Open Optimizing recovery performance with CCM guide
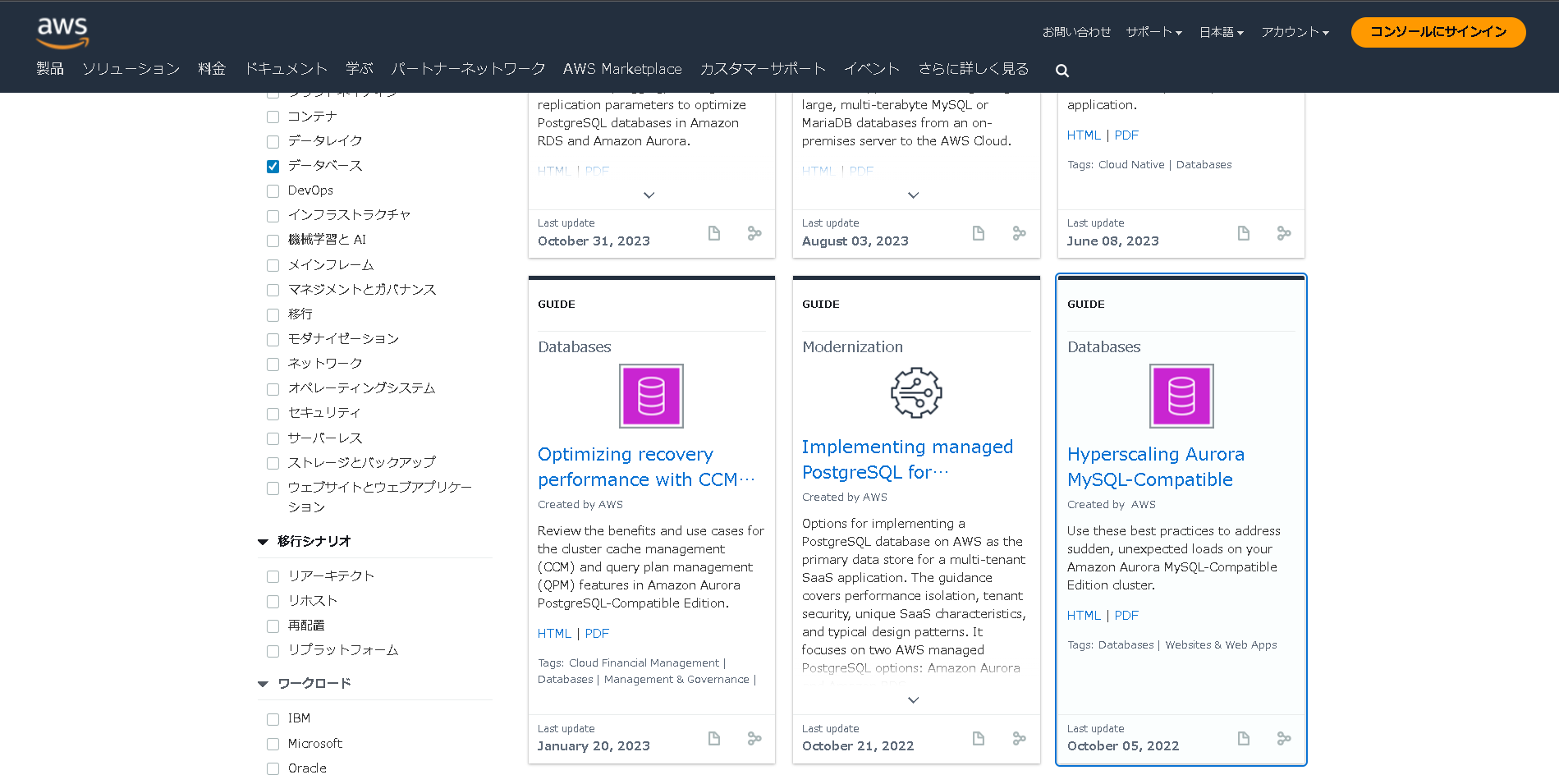1559x784 pixels. click(646, 466)
